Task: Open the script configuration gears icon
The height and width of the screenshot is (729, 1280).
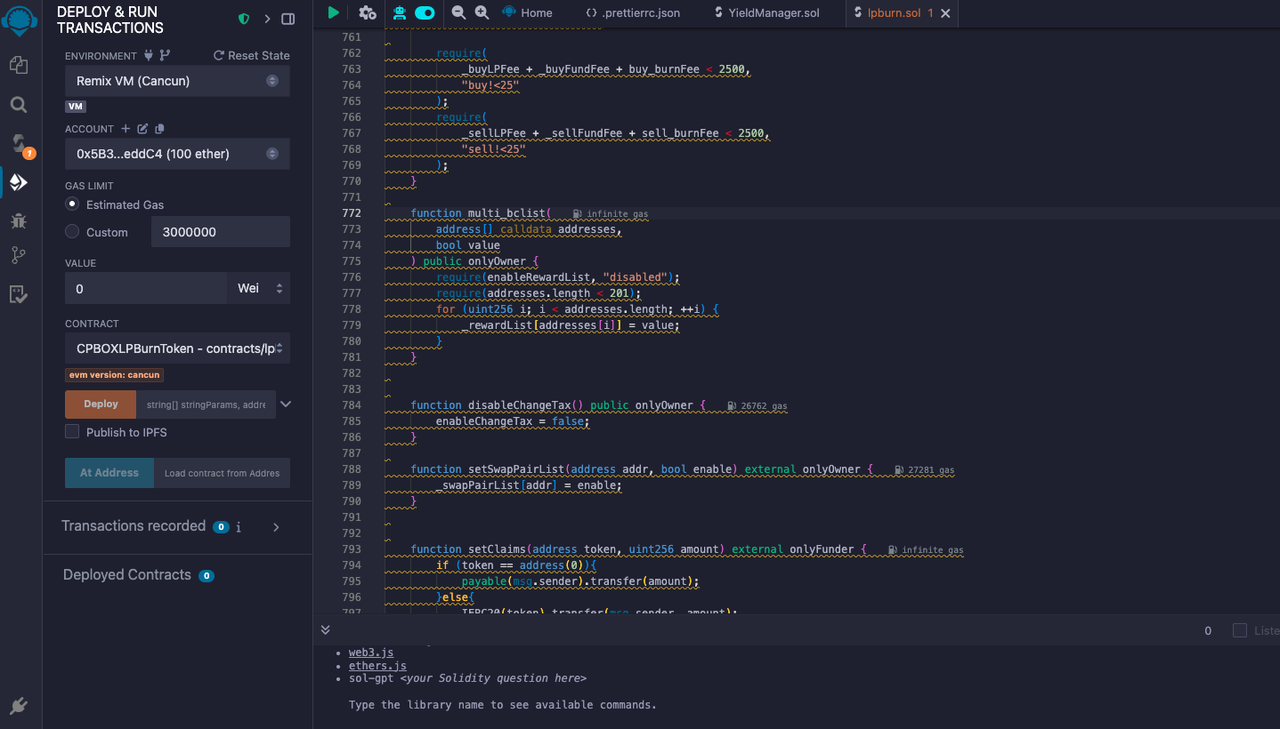Action: [367, 13]
